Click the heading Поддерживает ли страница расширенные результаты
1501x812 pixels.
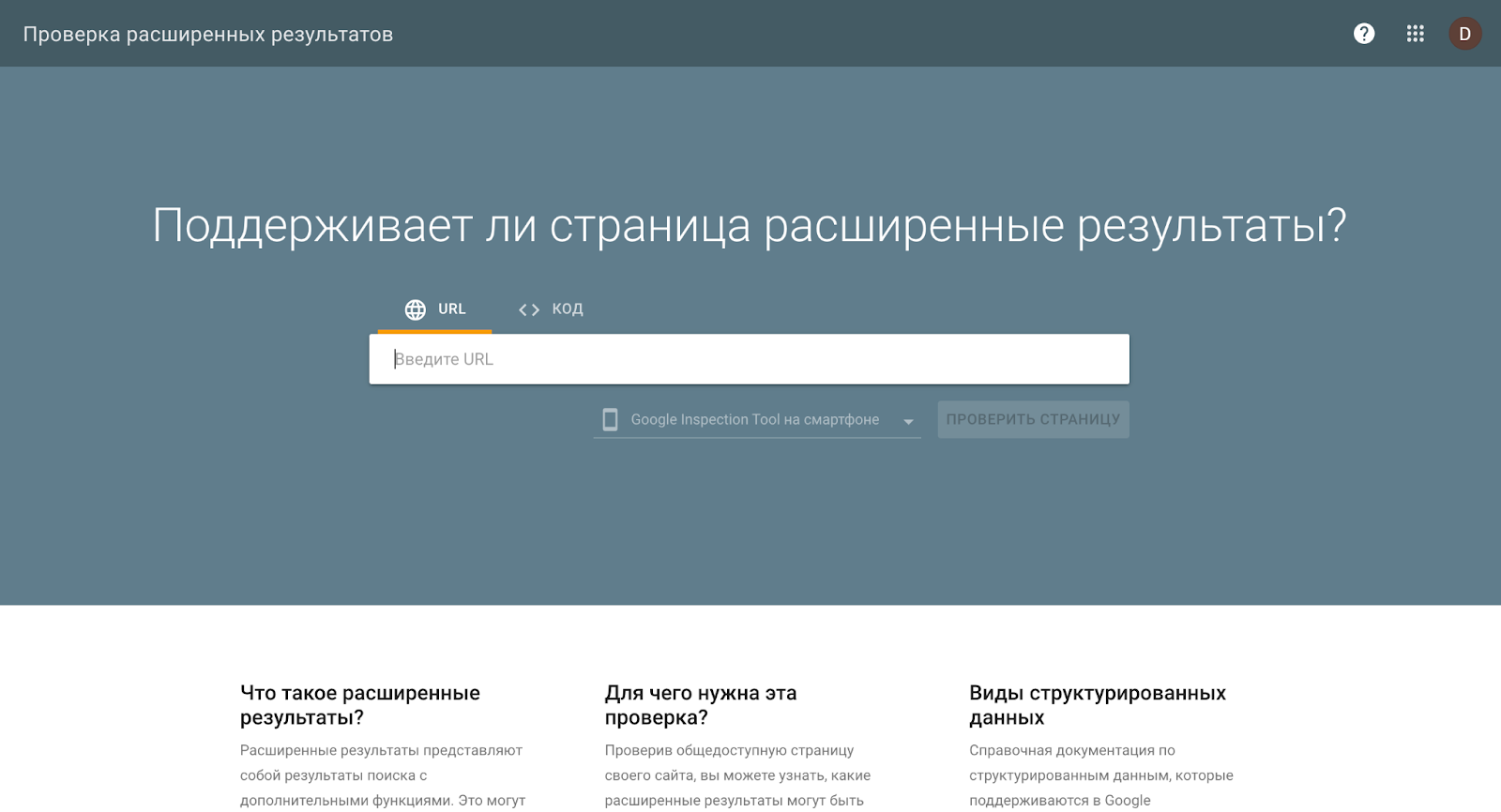tap(749, 225)
